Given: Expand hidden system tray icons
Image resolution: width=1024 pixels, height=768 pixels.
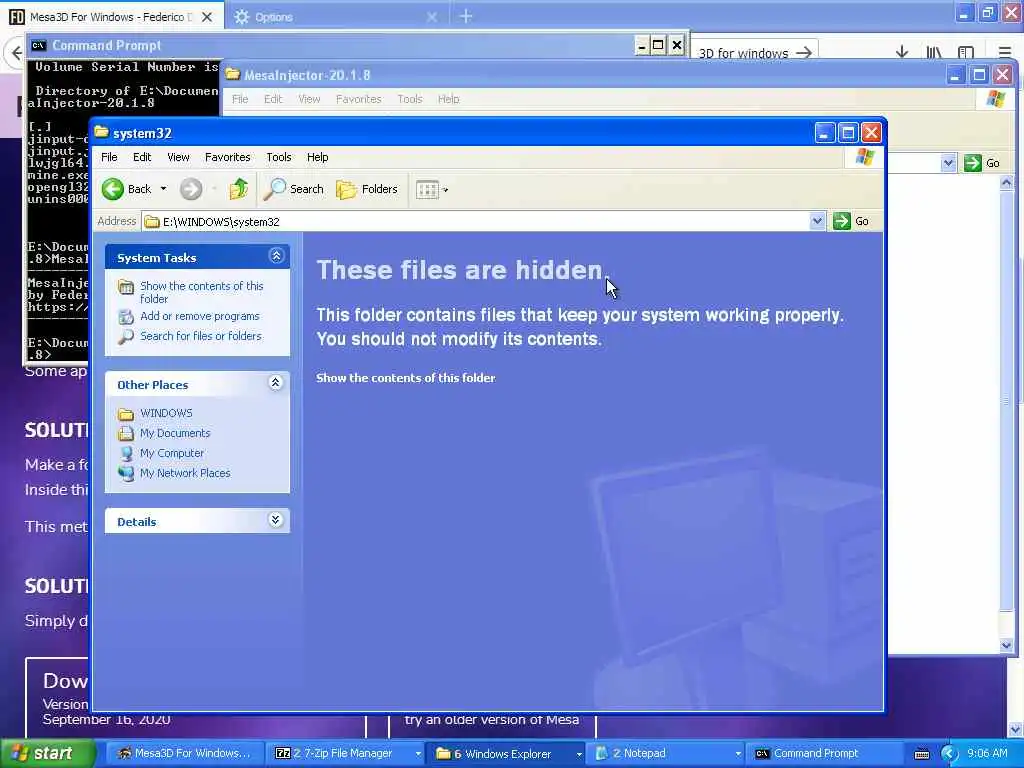Looking at the screenshot, I should click(x=949, y=754).
